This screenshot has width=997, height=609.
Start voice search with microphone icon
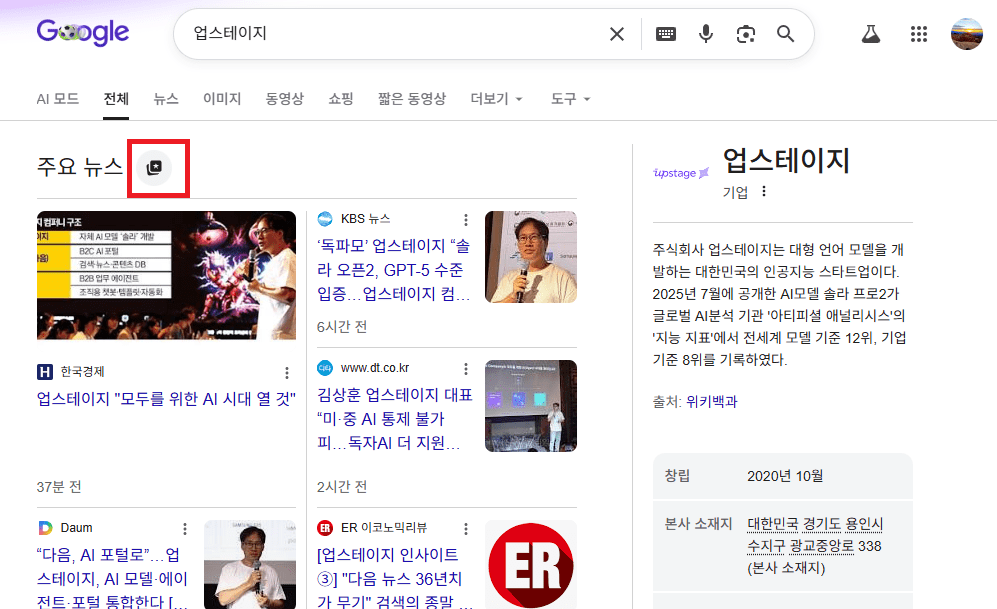(x=706, y=34)
